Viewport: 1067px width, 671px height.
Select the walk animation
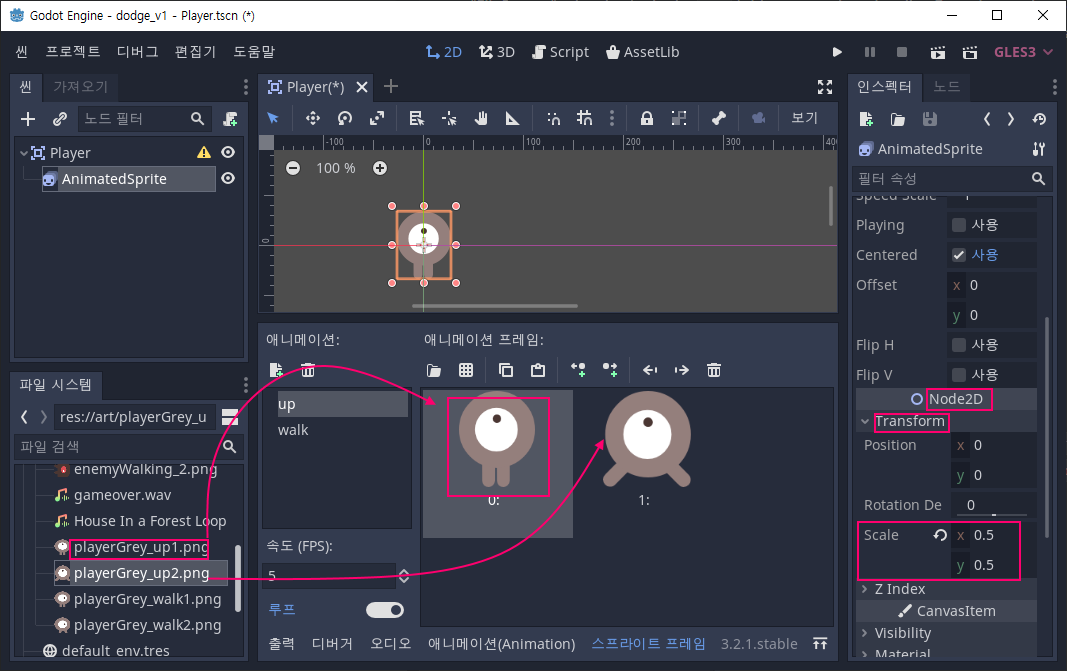point(293,430)
